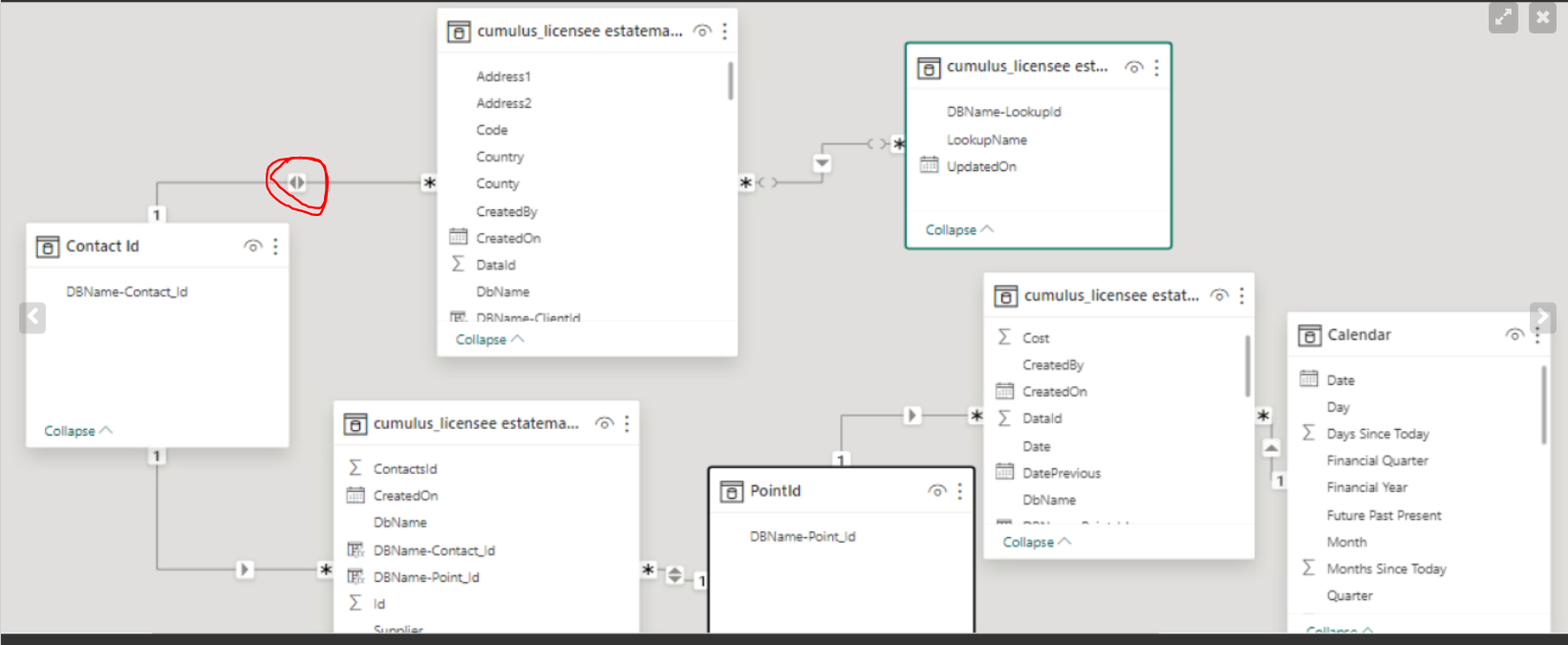Collapse the table containing Cost field
1568x645 pixels.
point(1037,542)
